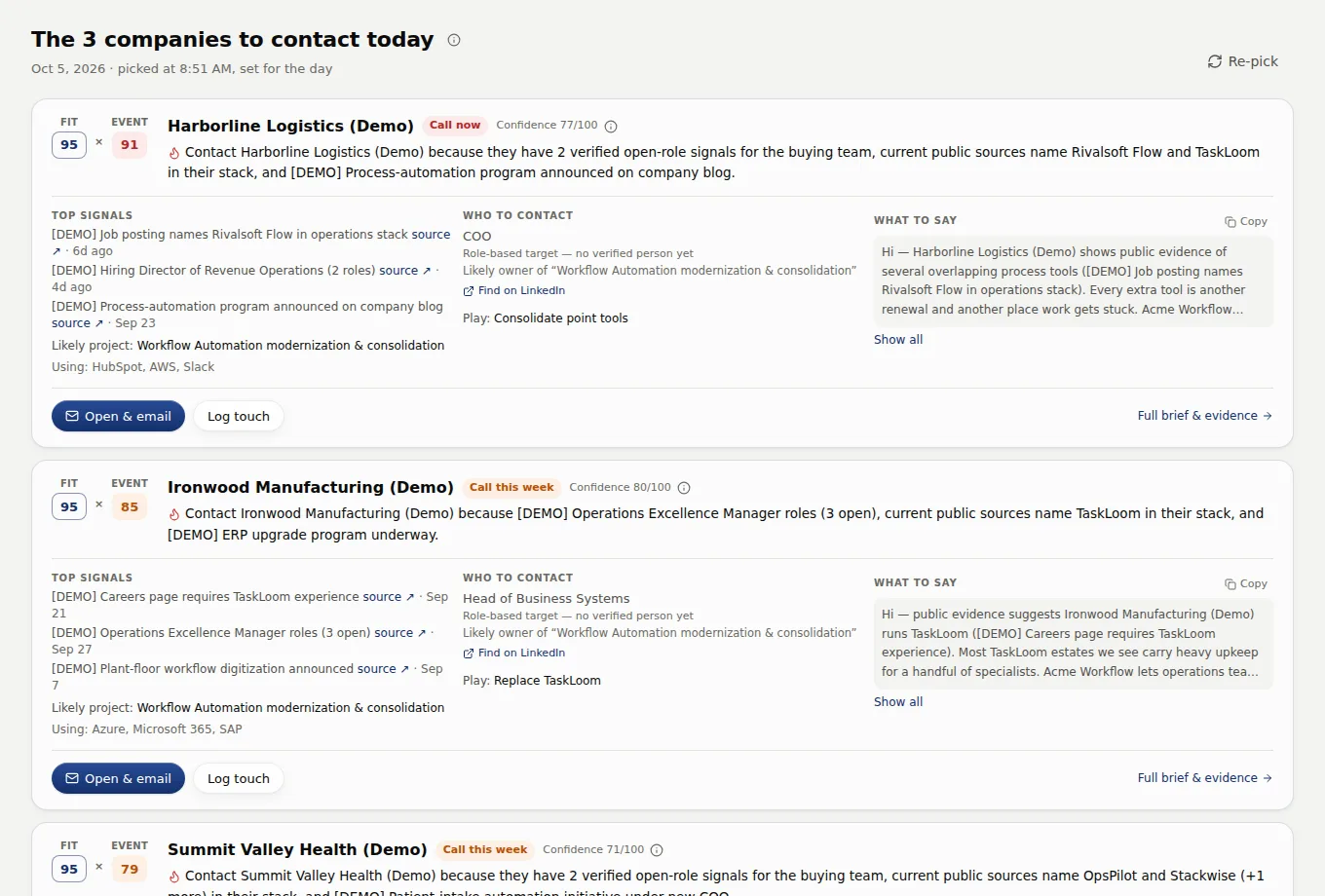The width and height of the screenshot is (1325, 896).
Task: Open and email Ironwood Manufacturing
Action: pyautogui.click(x=118, y=778)
